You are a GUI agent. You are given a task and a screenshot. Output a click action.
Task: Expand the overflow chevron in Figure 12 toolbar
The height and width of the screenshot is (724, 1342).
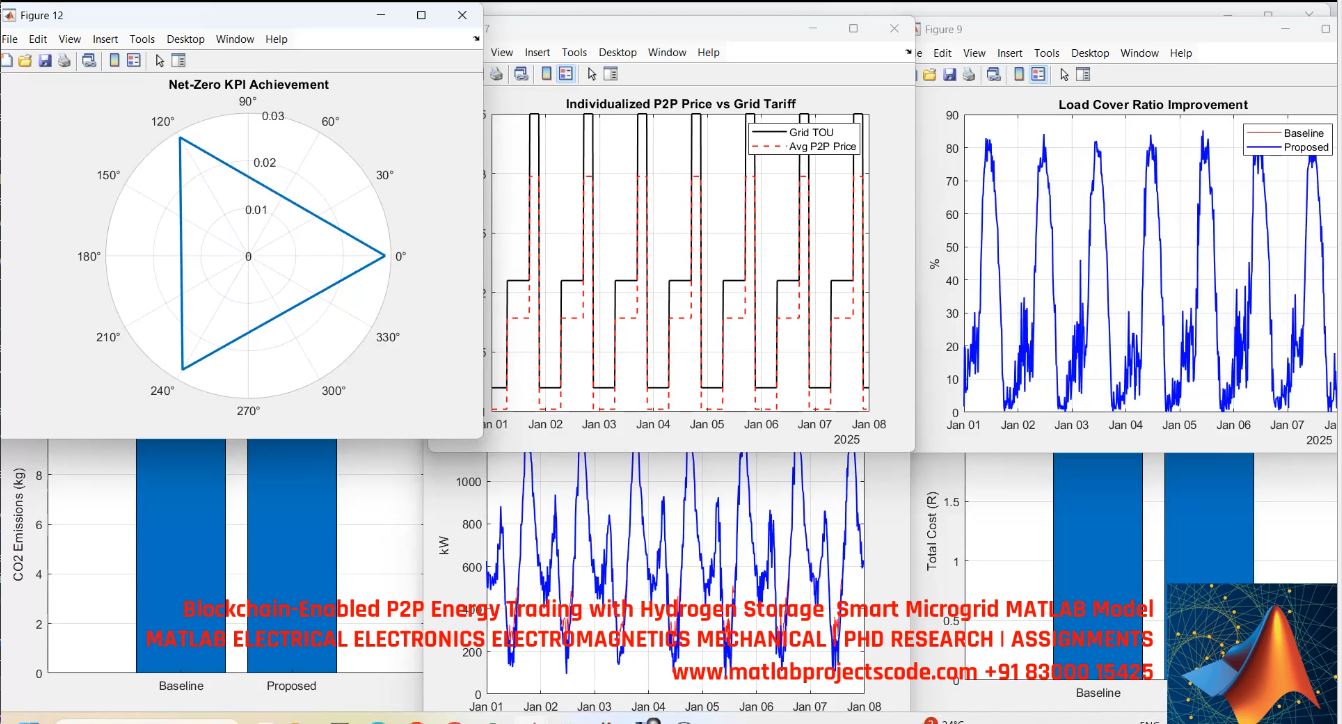tap(476, 38)
